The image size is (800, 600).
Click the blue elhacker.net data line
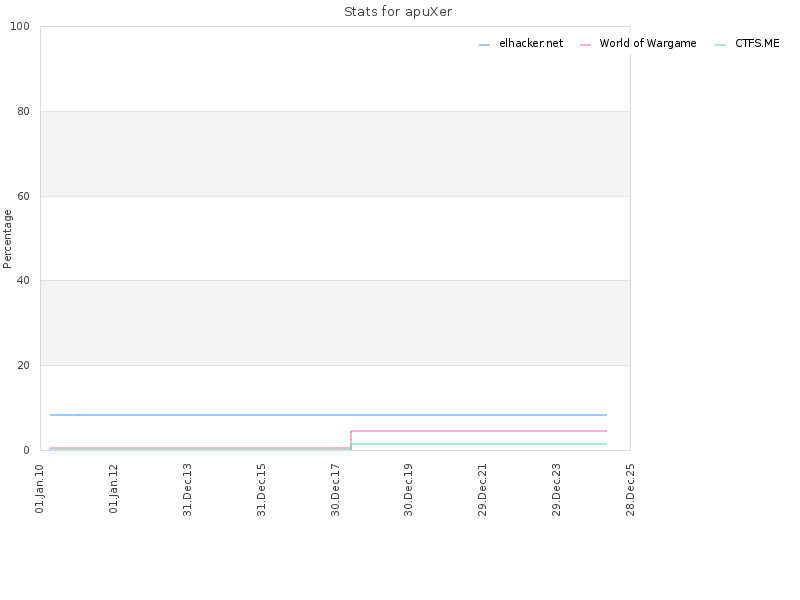[x=329, y=415]
